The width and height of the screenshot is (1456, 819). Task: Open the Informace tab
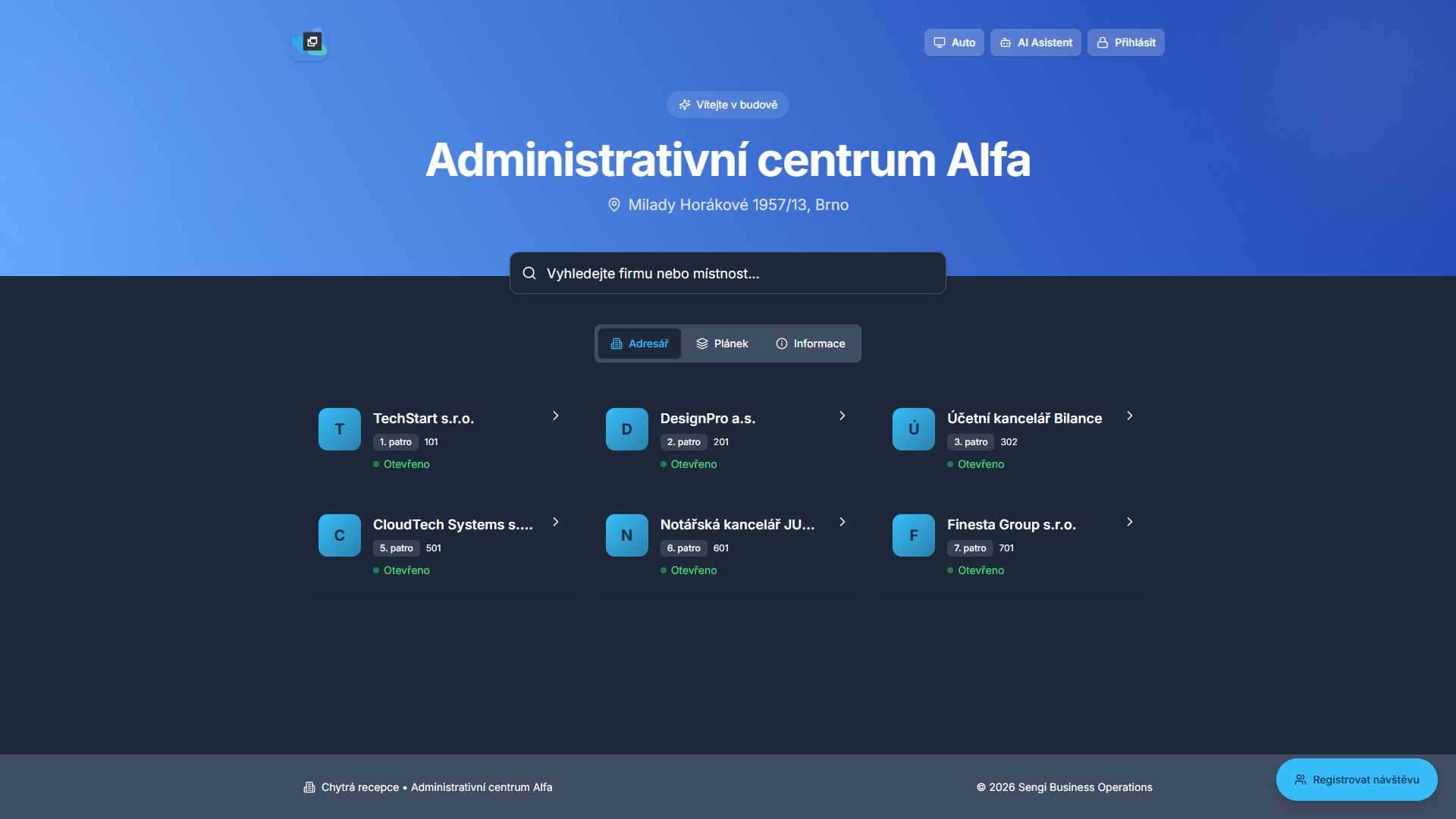pos(810,344)
